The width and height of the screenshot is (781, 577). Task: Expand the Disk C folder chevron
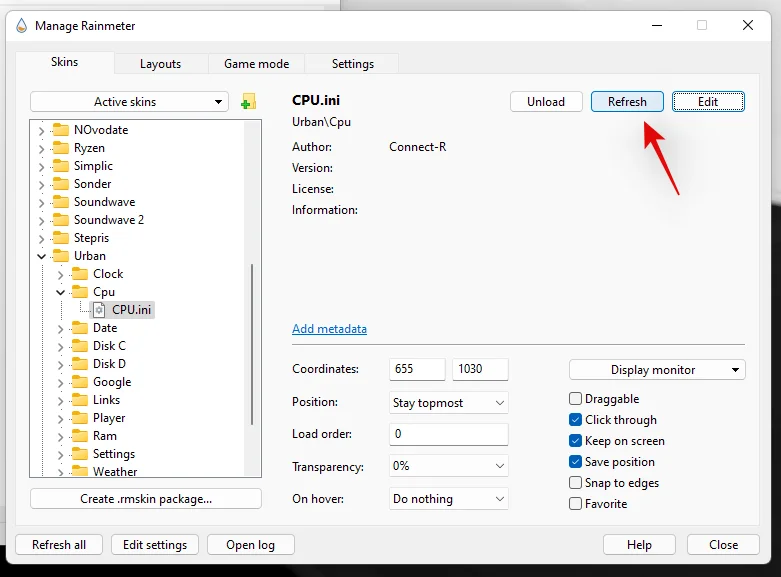coord(60,346)
